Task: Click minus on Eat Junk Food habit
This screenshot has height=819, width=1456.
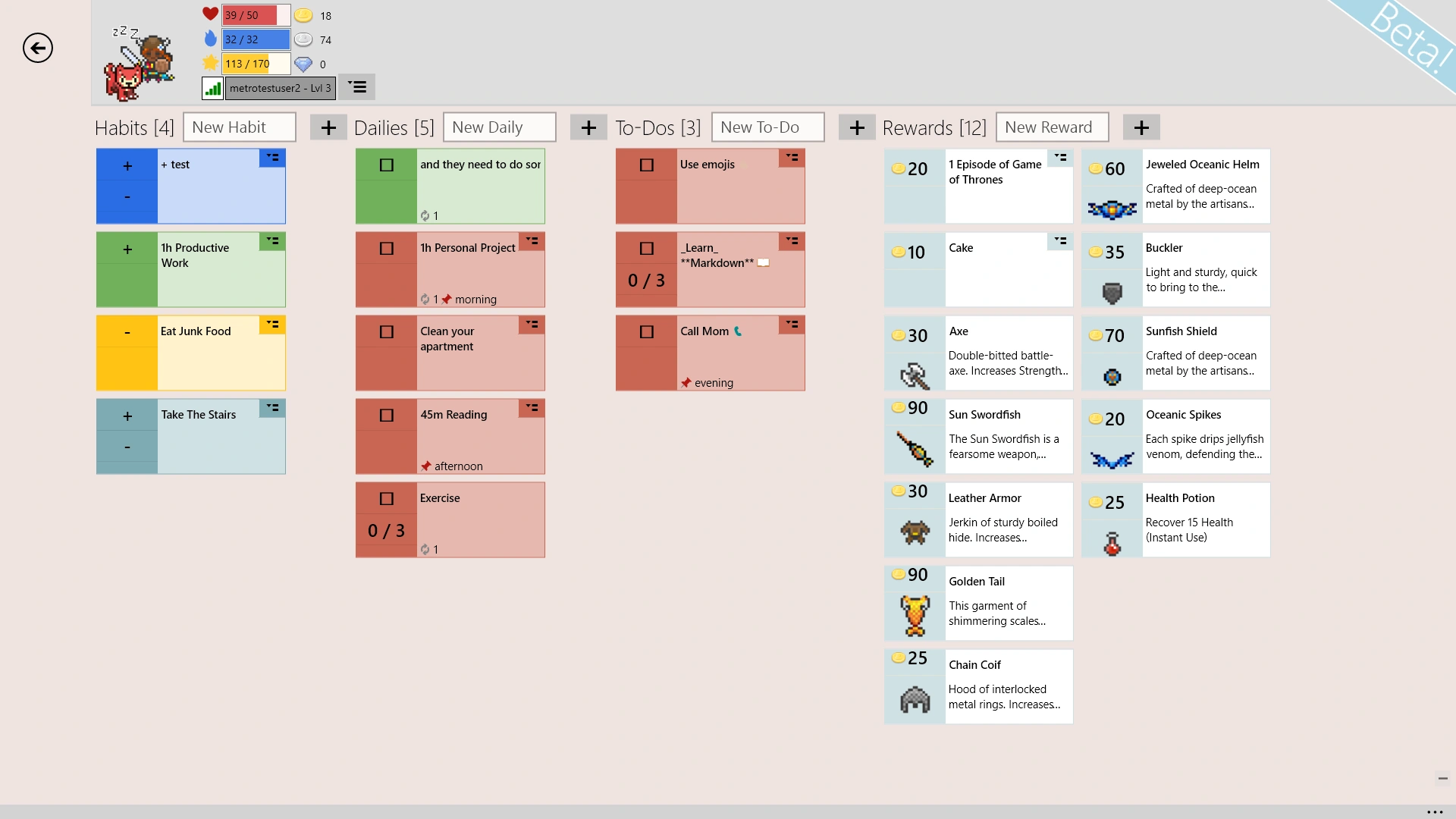Action: [x=127, y=332]
